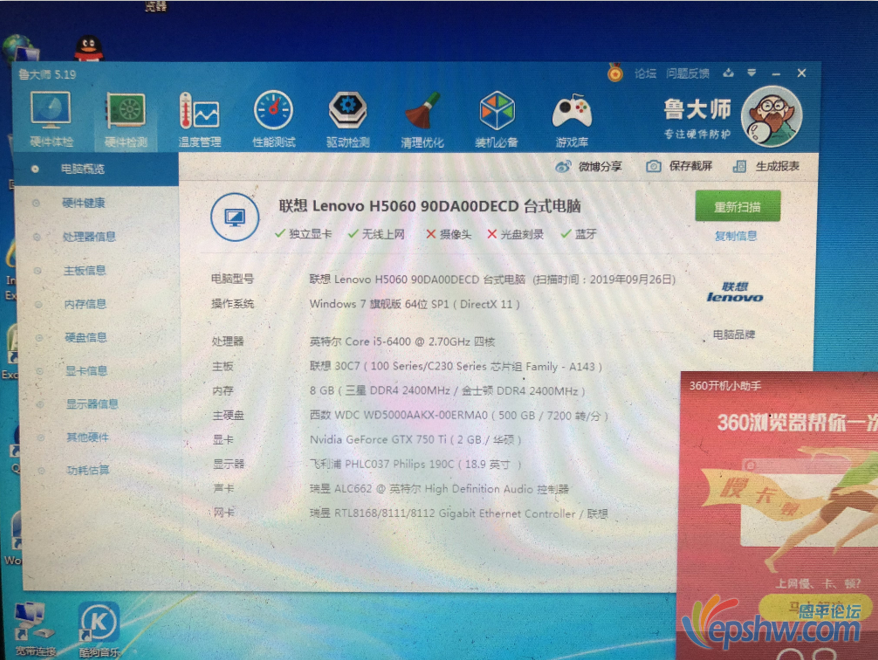Click the 无线上网 feature indicator
The image size is (878, 660).
[x=376, y=234]
